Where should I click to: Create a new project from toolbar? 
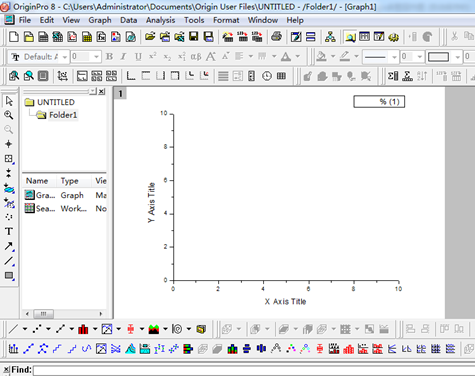click(x=14, y=37)
